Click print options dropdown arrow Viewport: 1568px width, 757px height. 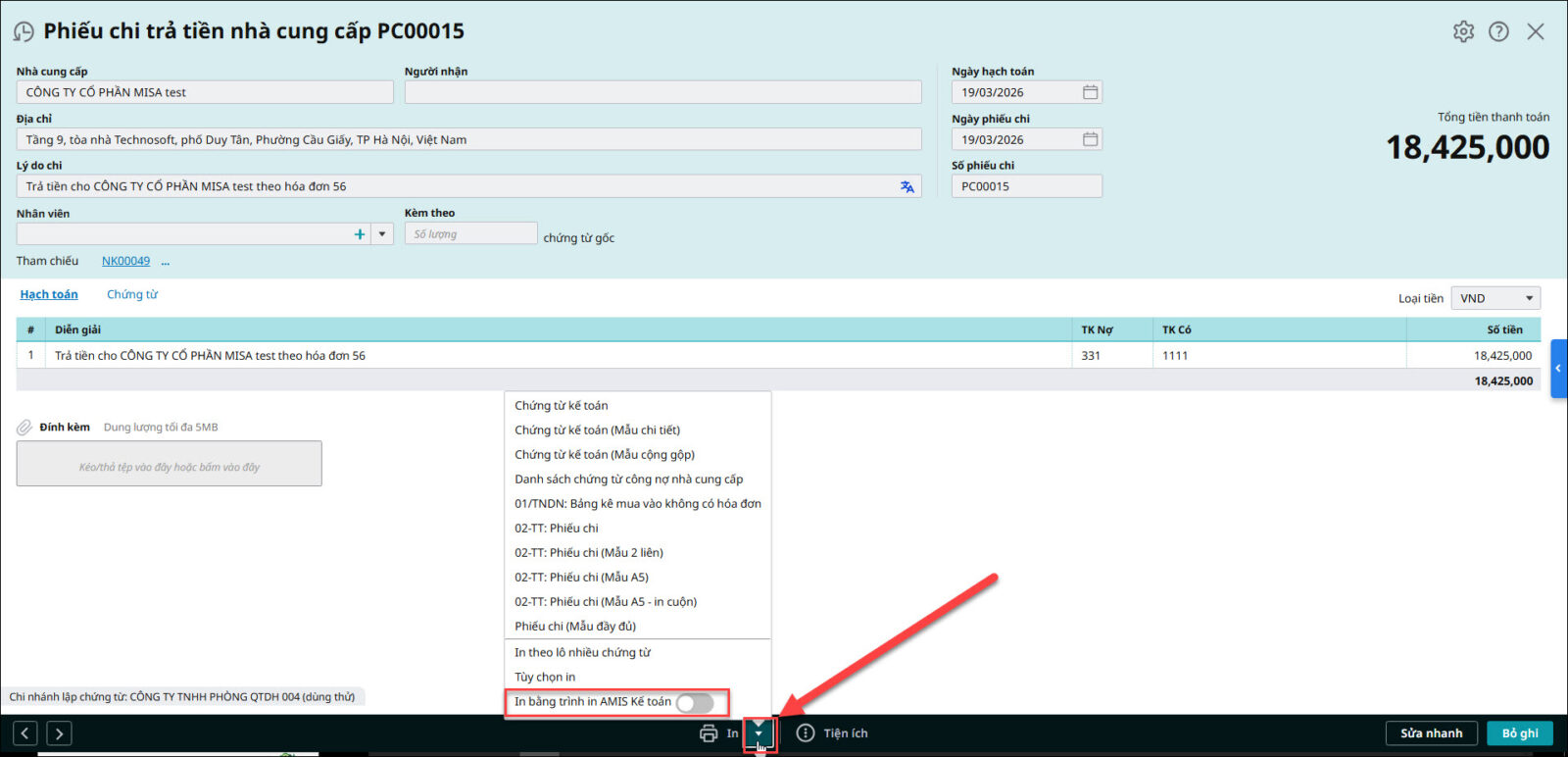759,733
